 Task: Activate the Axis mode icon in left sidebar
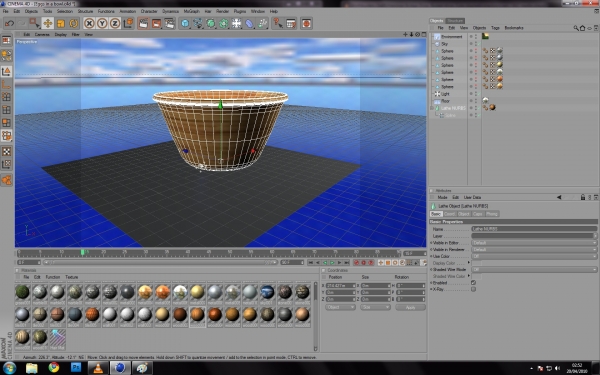[x=7, y=84]
